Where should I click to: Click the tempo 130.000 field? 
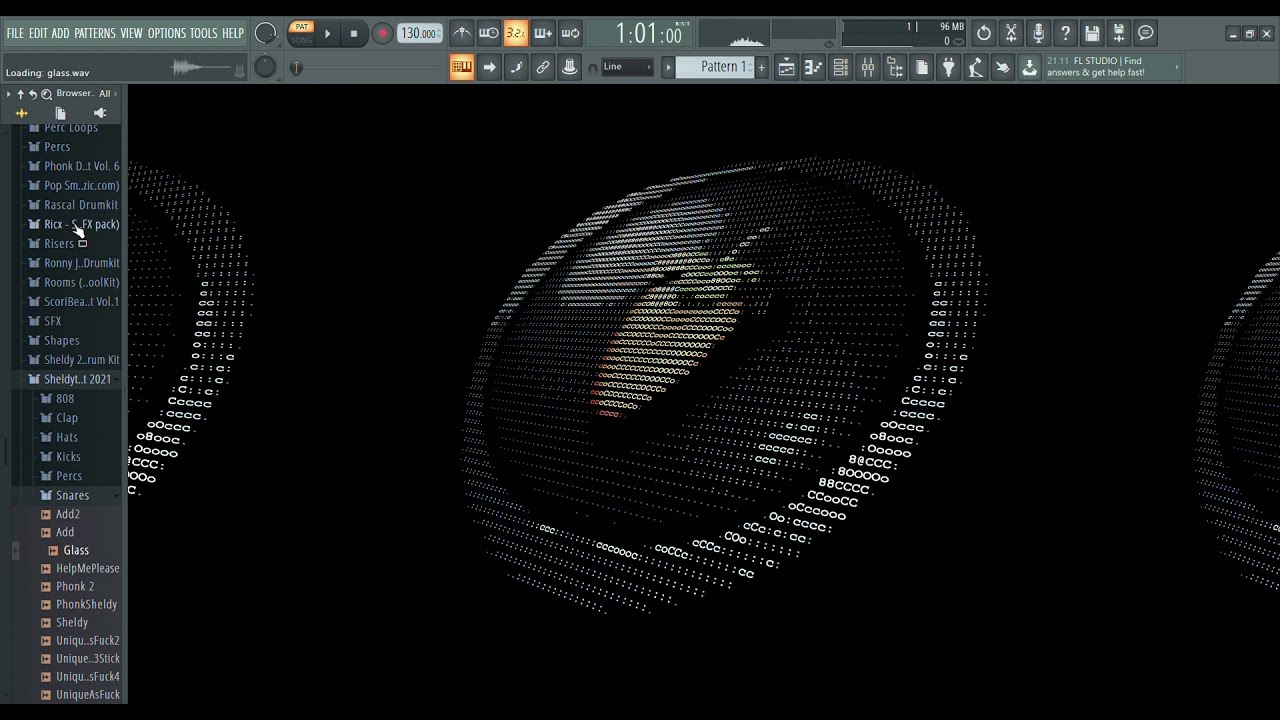[419, 34]
